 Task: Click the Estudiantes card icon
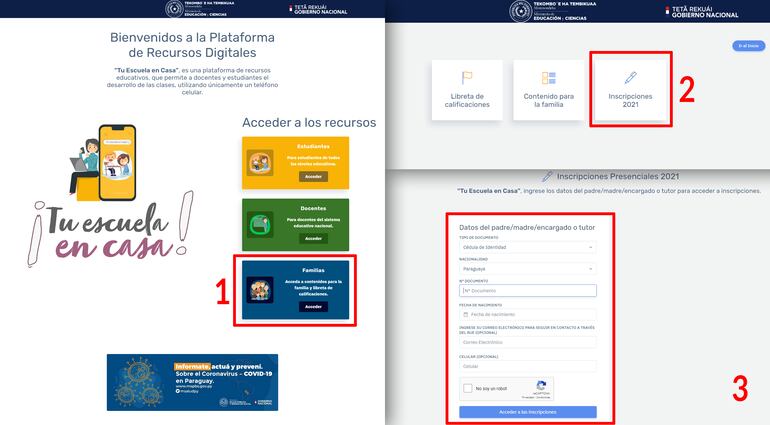(x=260, y=162)
